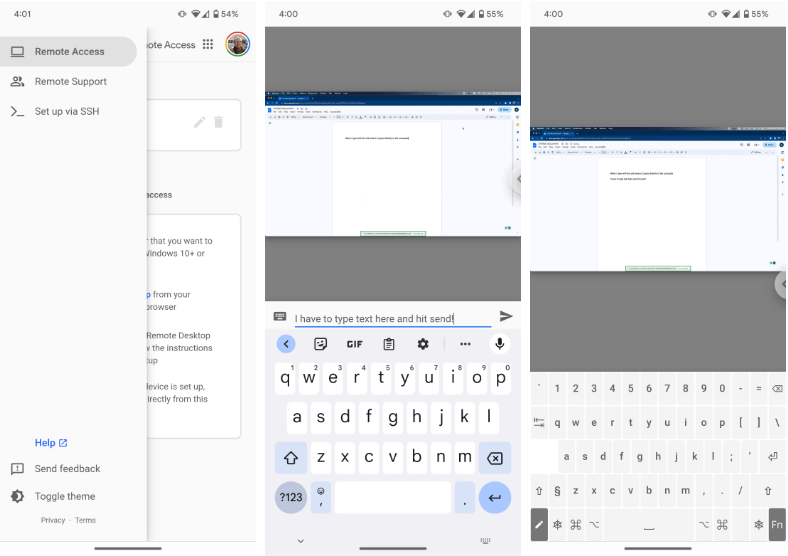Tap the Gboard space bar
This screenshot has width=788, height=556.
(393, 498)
